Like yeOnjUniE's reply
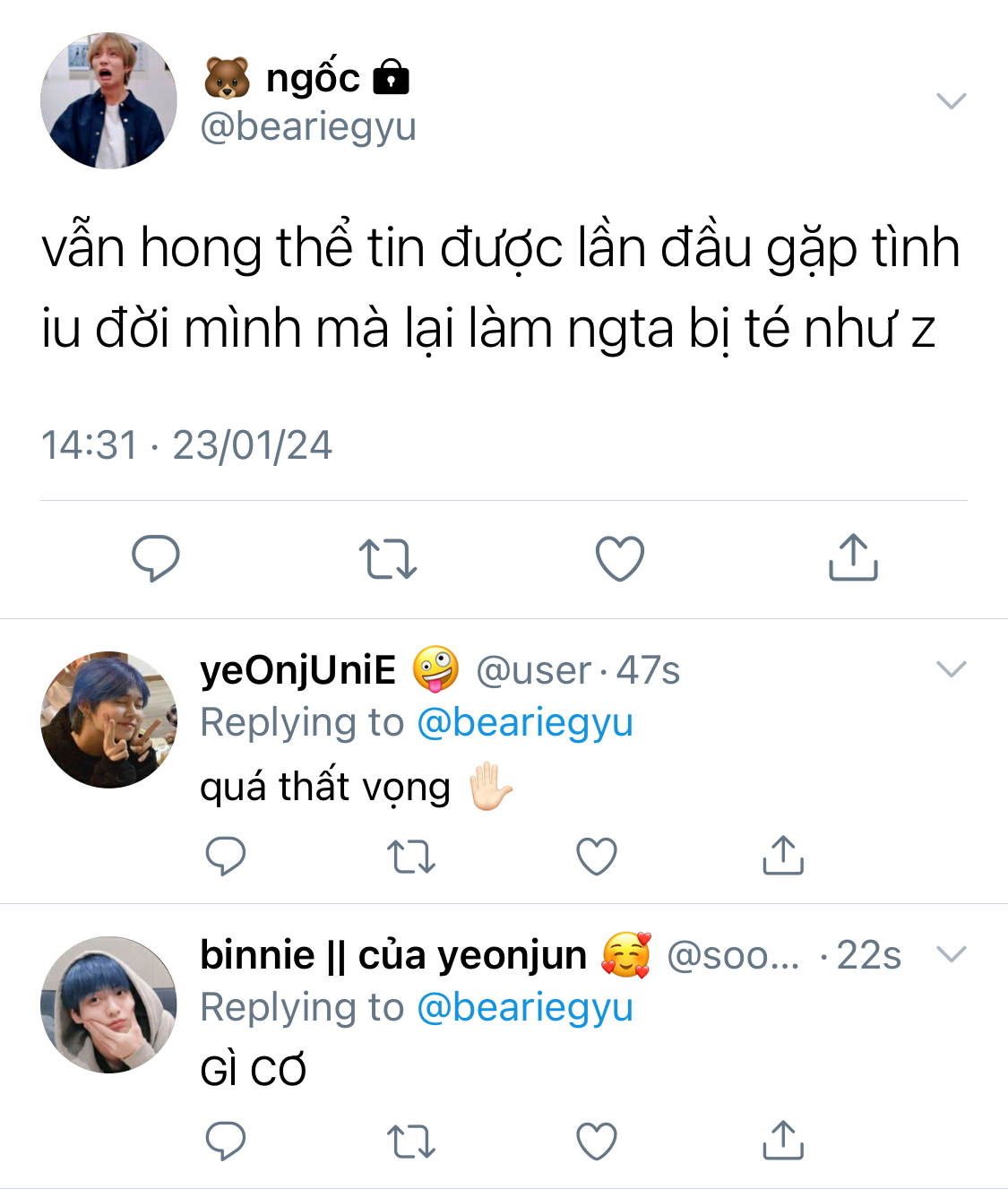Screen dimensions: 1008x1189 click(x=597, y=856)
